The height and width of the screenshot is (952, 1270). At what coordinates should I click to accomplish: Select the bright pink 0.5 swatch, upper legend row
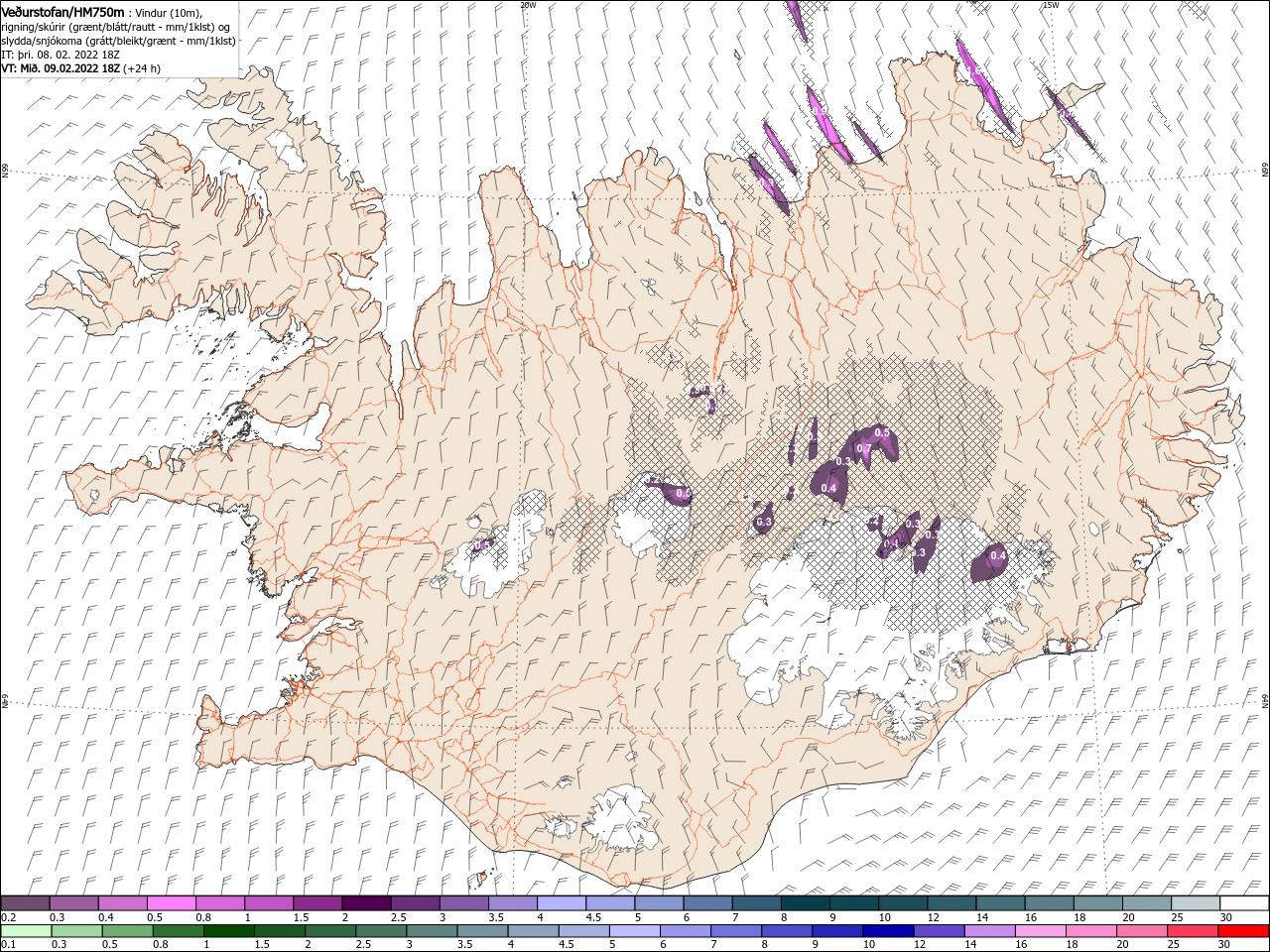pos(172,903)
